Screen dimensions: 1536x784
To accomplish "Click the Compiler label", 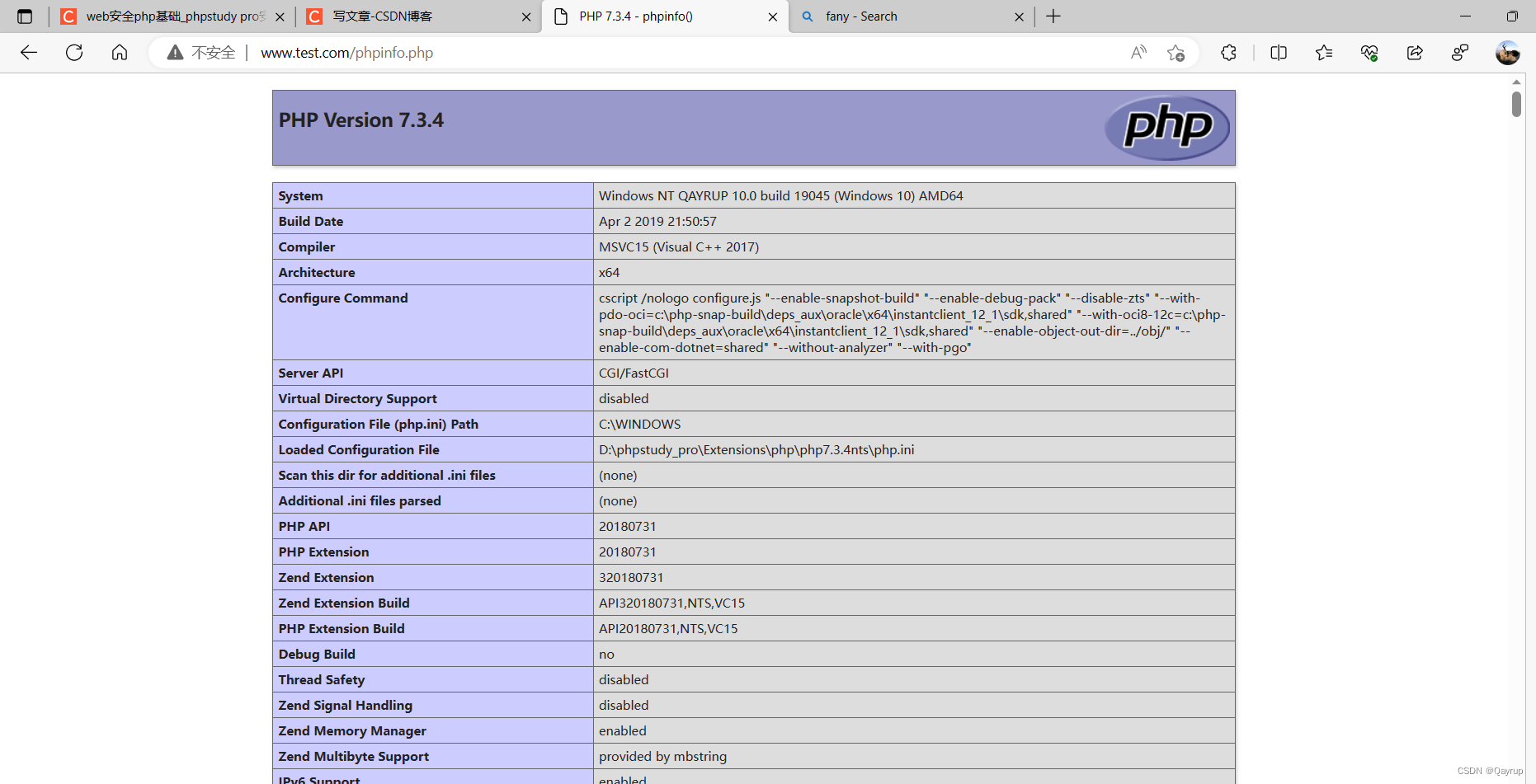I will (307, 247).
